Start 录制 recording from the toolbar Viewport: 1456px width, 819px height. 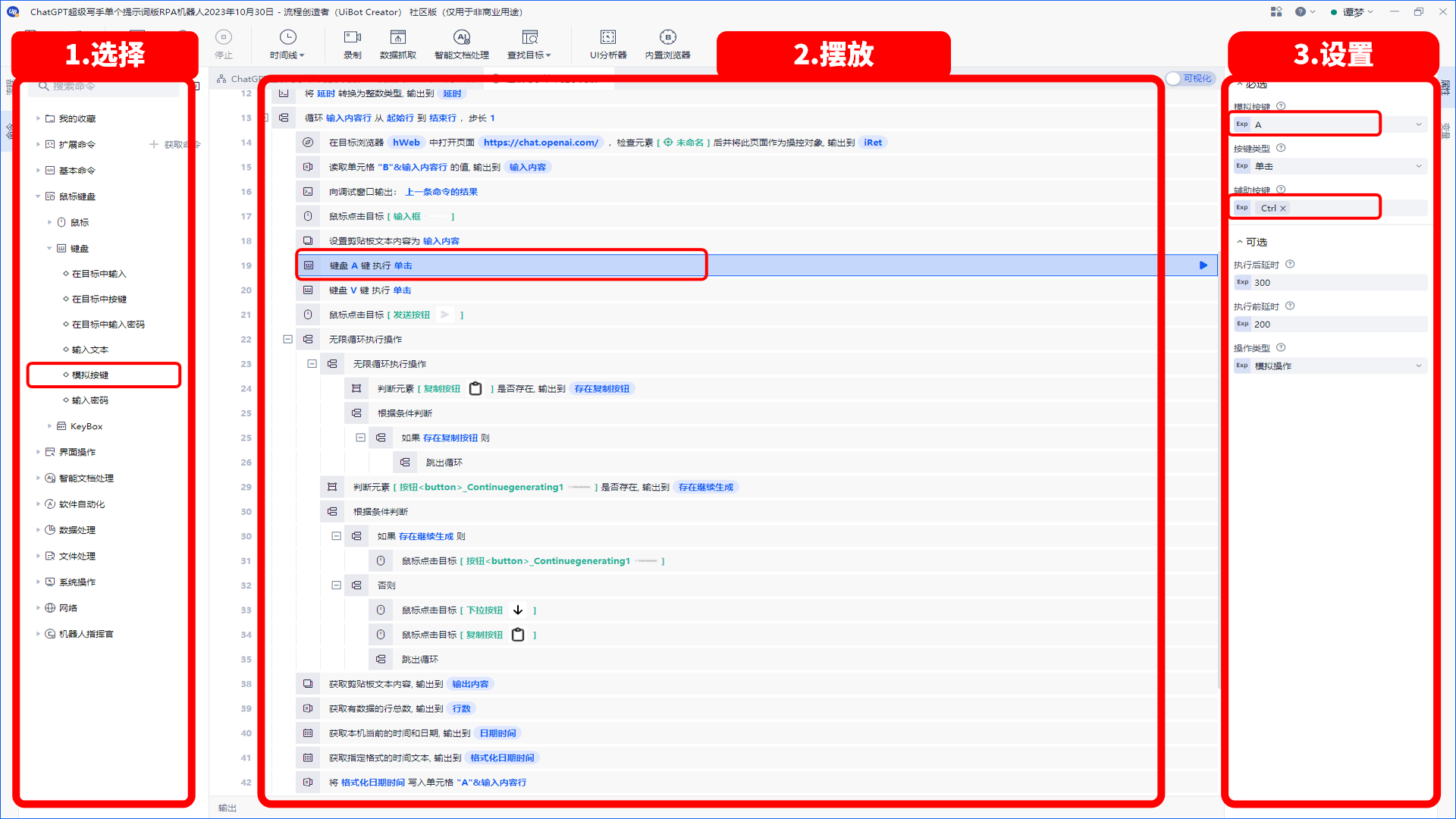353,44
